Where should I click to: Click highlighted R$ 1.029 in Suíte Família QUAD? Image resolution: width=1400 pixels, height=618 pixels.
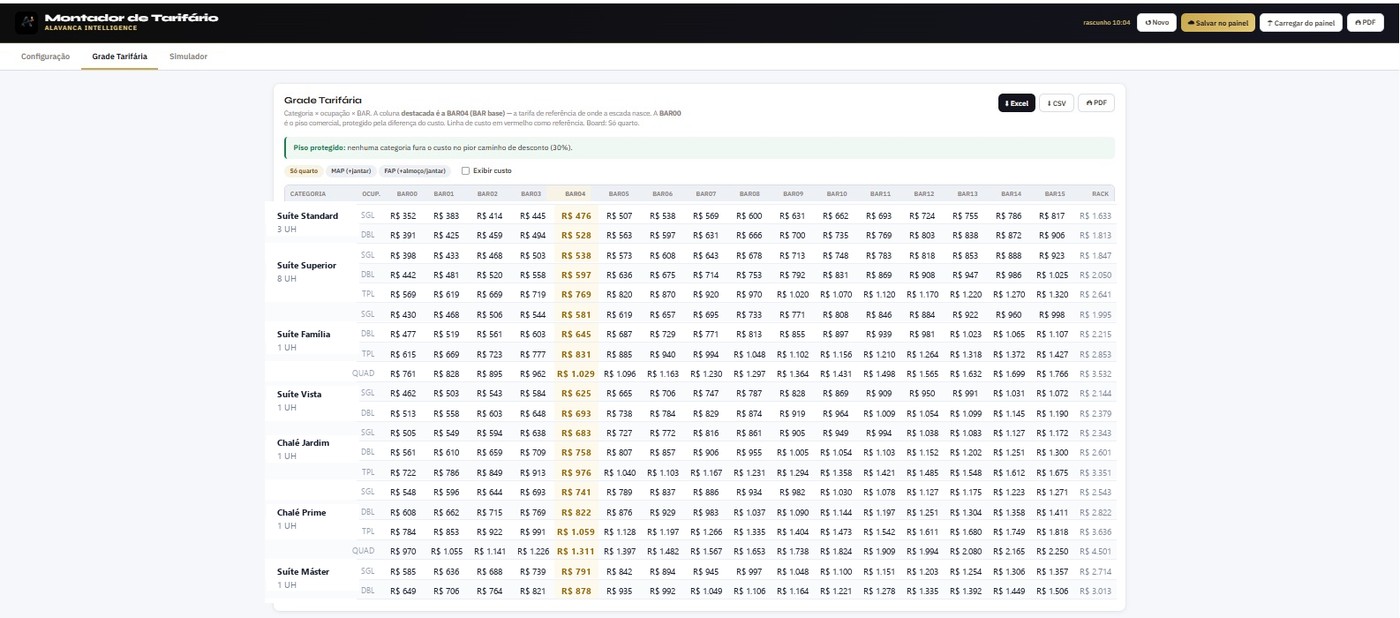576,373
